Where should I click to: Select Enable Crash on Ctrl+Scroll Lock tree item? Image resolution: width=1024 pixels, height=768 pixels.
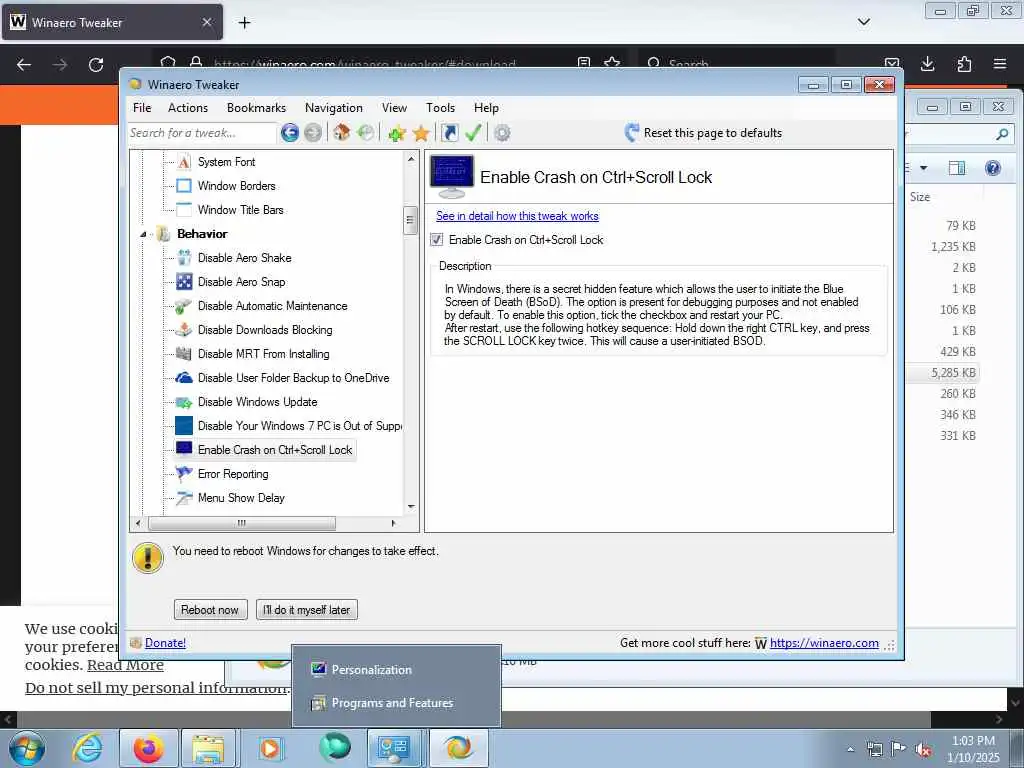pyautogui.click(x=274, y=450)
